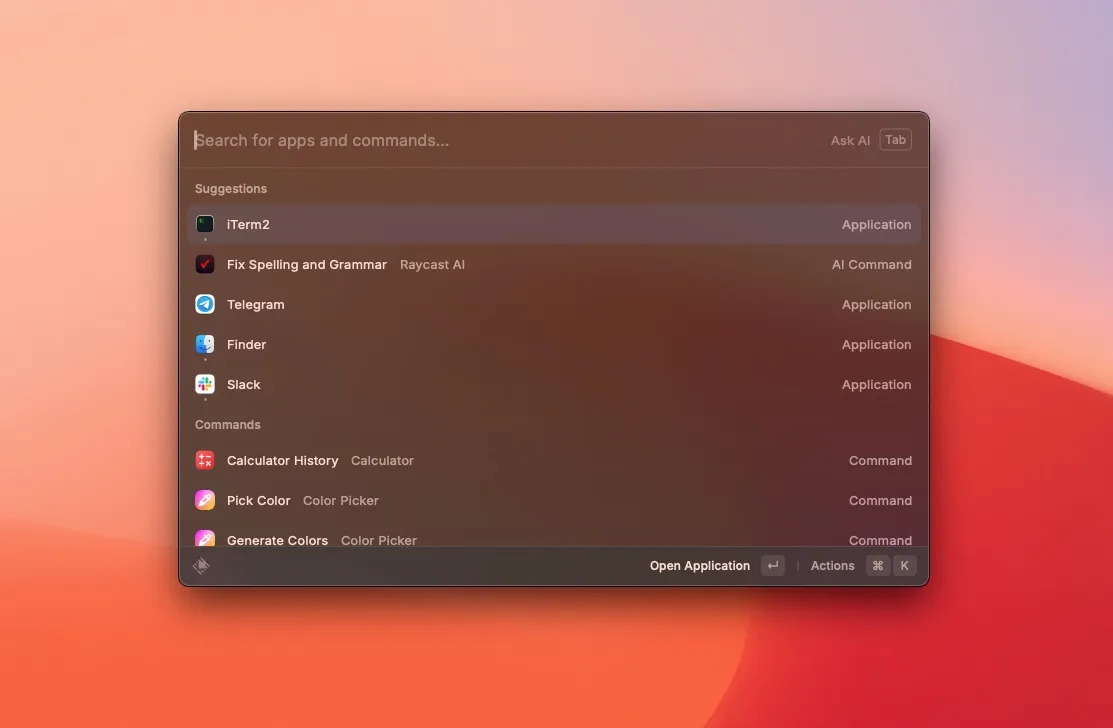Viewport: 1113px width, 728px height.
Task: Click the Generate Colors icon
Action: pyautogui.click(x=205, y=540)
